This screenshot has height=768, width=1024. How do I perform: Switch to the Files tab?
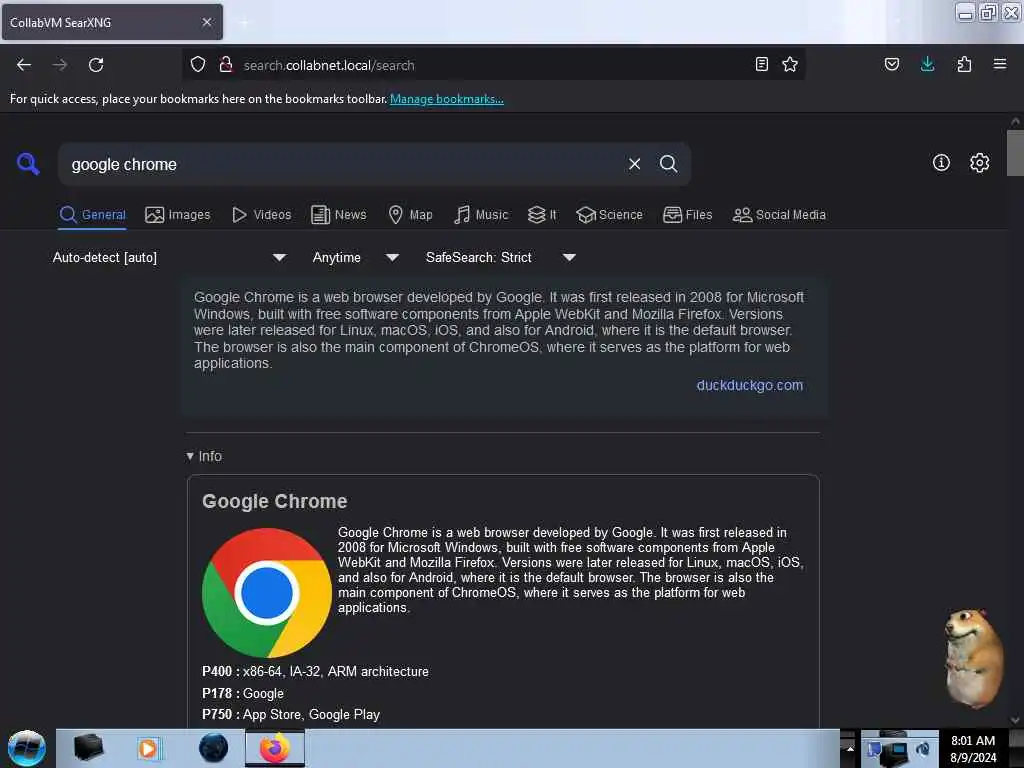687,215
